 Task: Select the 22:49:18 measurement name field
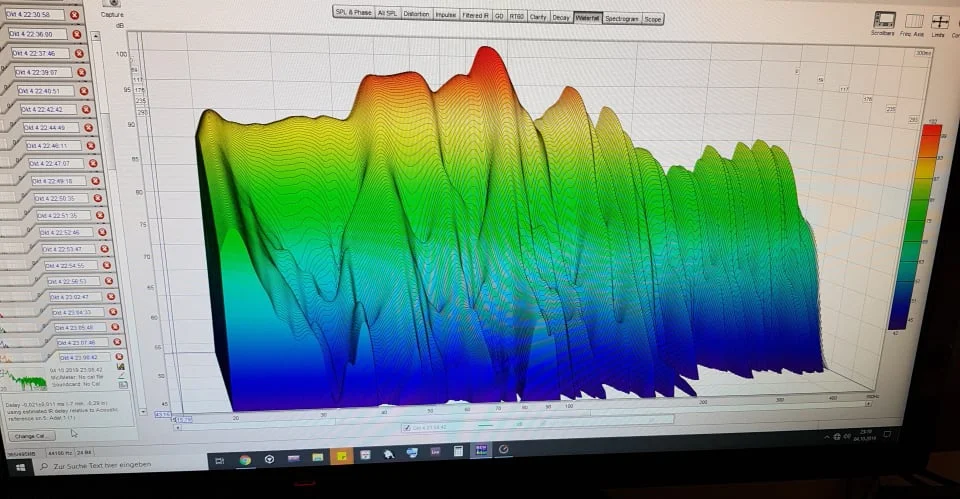pyautogui.click(x=61, y=181)
